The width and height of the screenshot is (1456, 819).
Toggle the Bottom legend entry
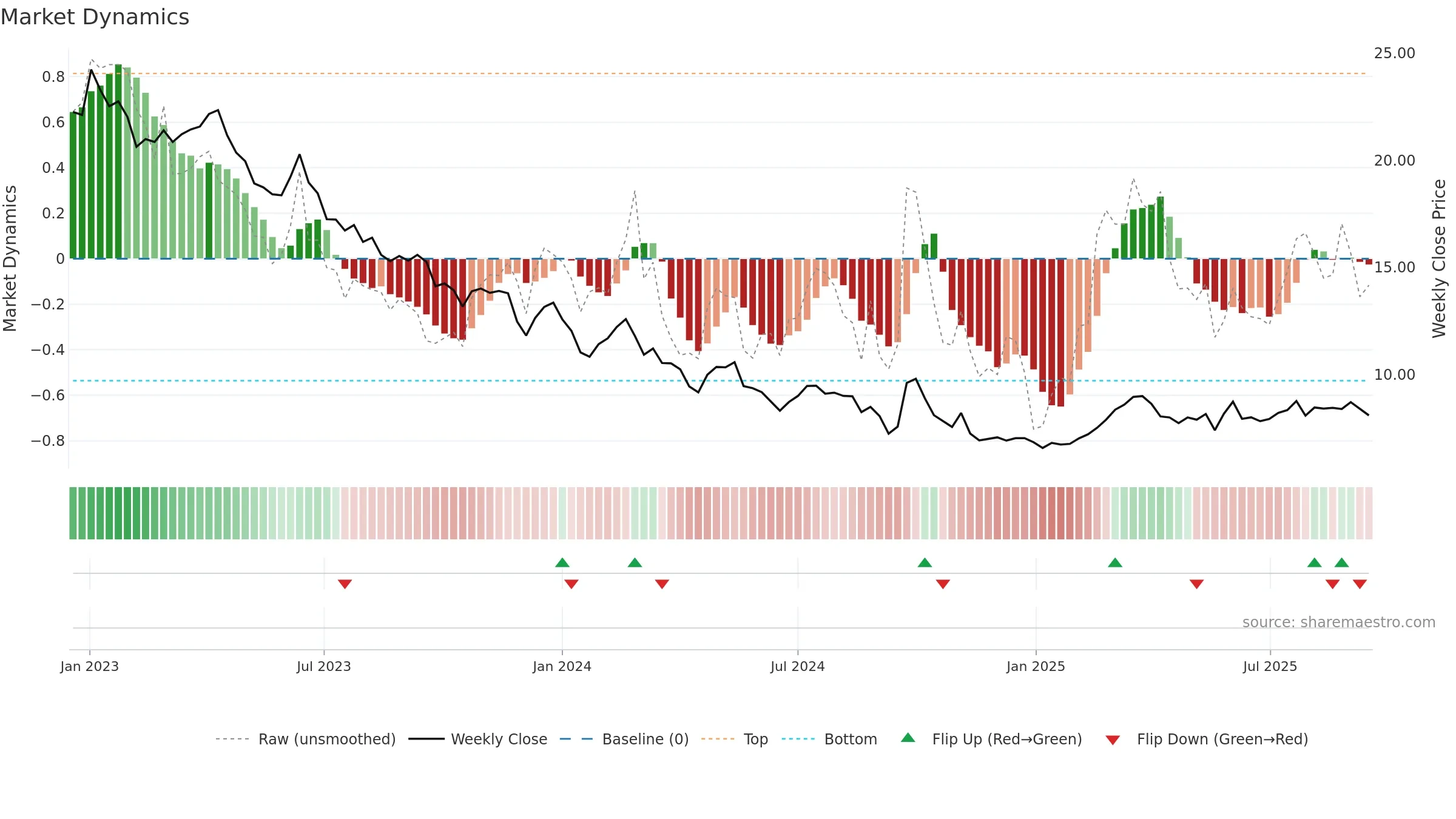tap(829, 739)
